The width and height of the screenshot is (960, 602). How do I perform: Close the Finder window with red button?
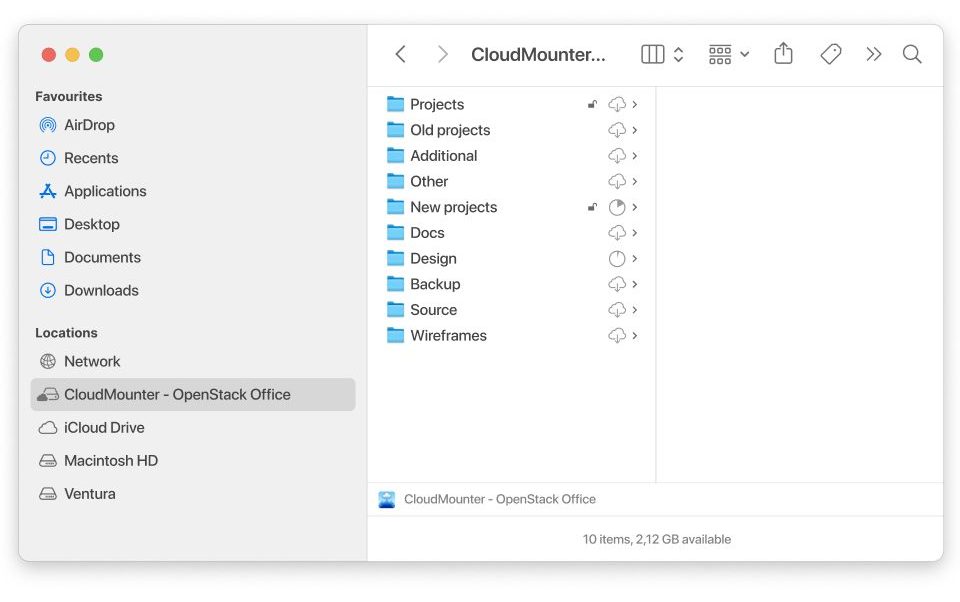[49, 55]
